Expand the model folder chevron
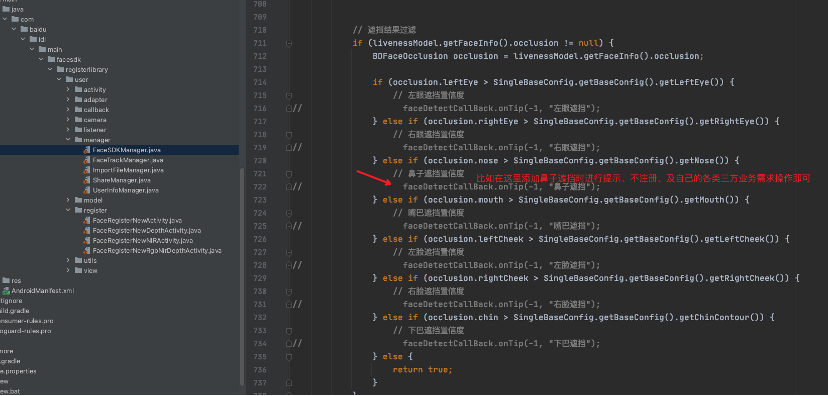828x396 pixels. [x=69, y=200]
